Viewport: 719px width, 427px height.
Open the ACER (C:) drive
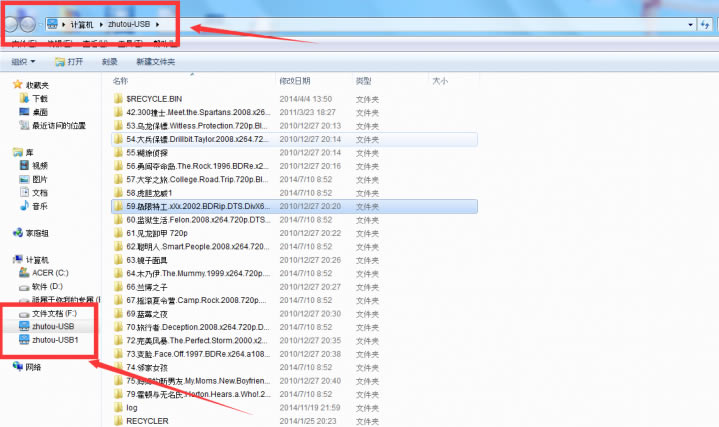coord(49,272)
